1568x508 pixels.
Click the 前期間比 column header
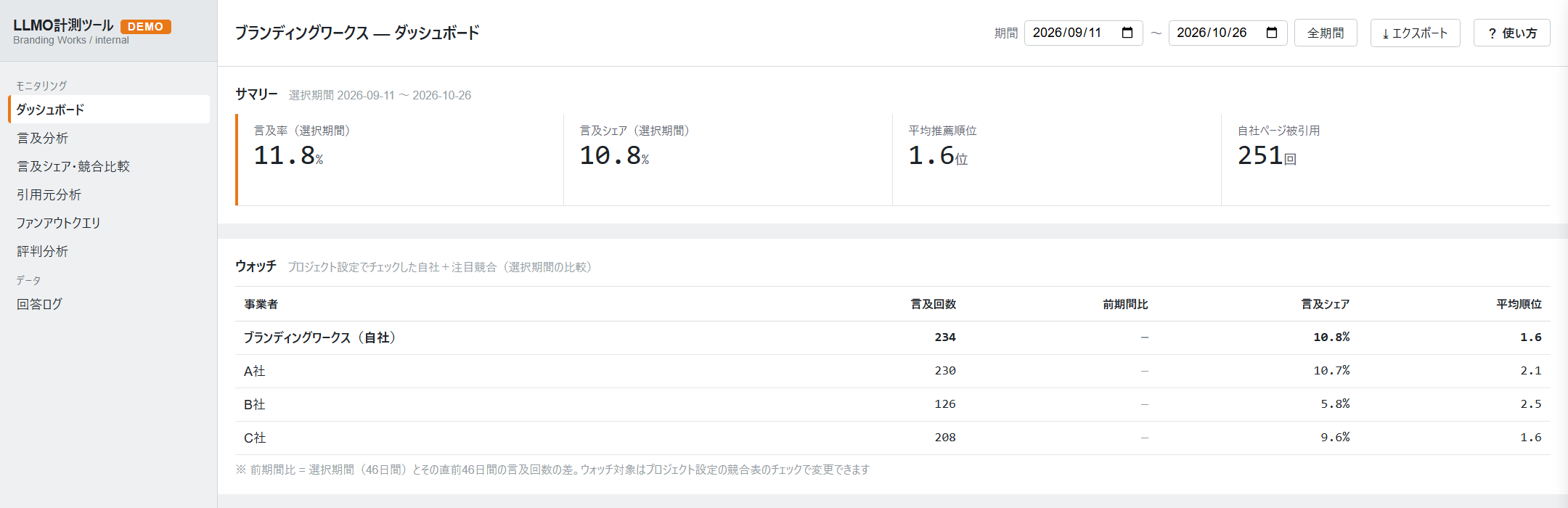pos(1125,304)
